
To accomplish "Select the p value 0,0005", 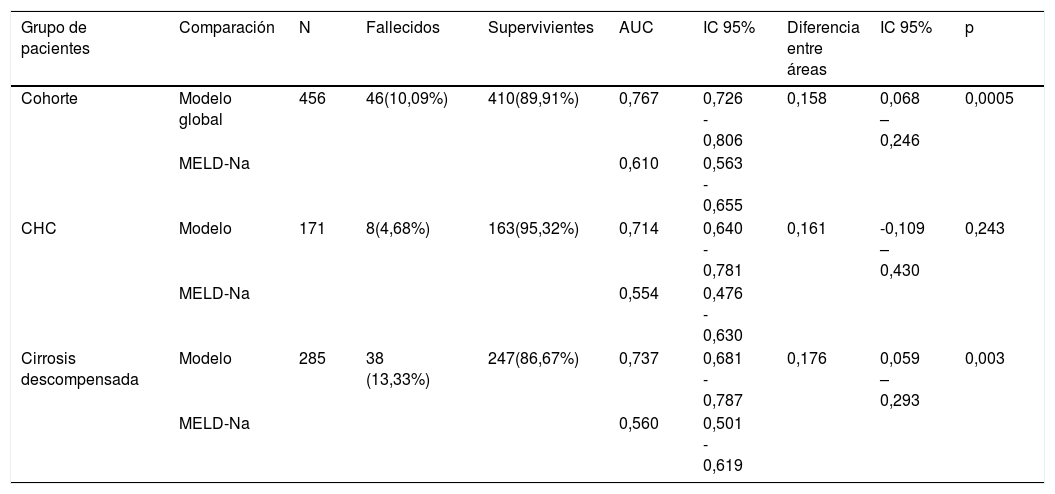I will [989, 99].
